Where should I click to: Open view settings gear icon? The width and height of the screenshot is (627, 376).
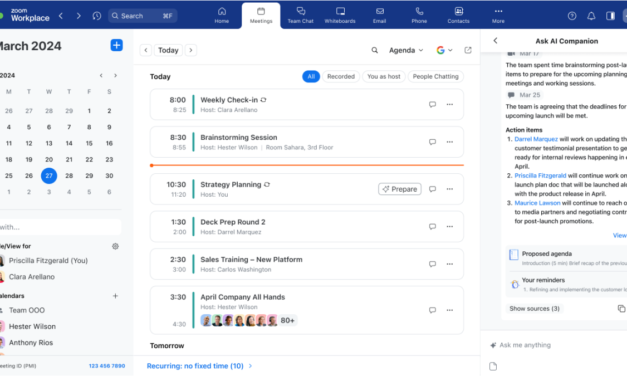point(115,246)
